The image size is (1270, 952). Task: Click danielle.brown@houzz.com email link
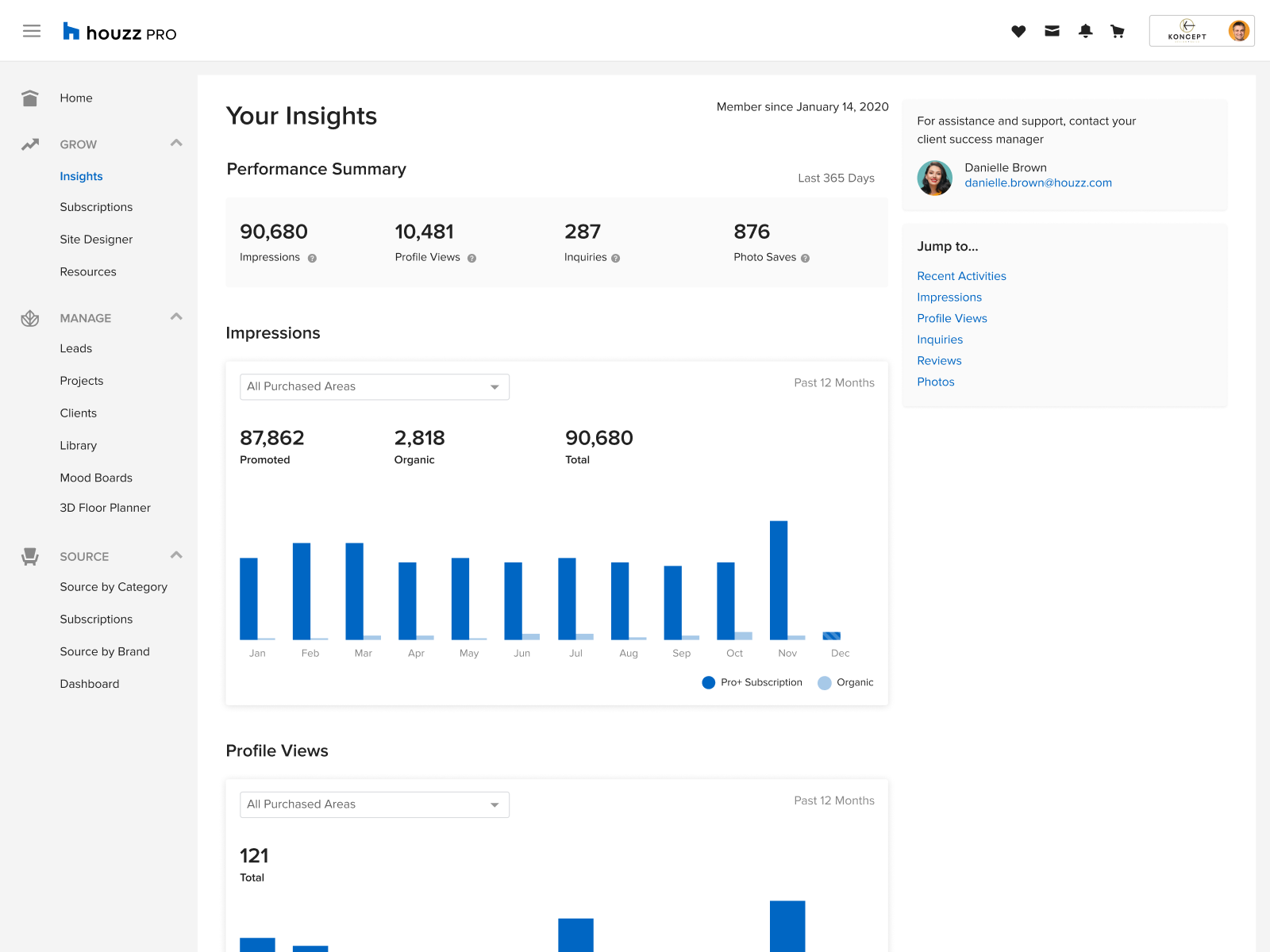[x=1037, y=182]
